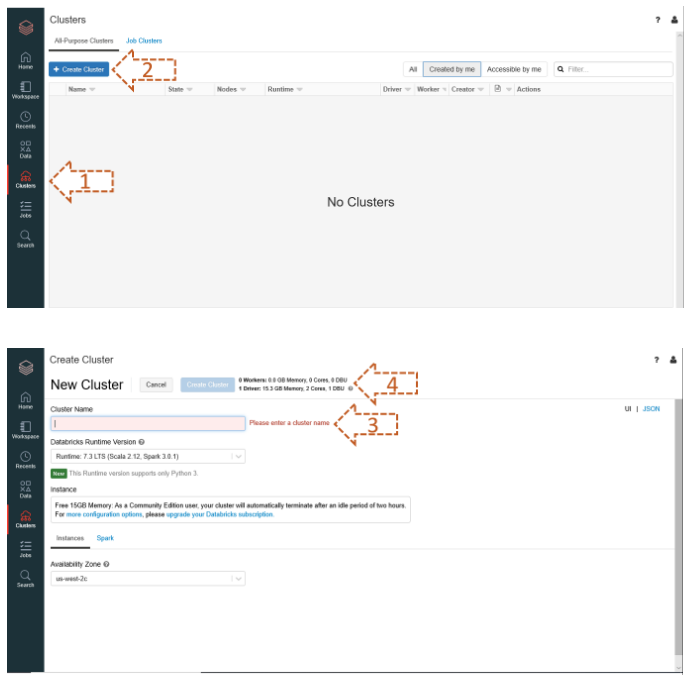Open Search in the Create Cluster sidebar
Screen dimensions: 693x687
26,579
